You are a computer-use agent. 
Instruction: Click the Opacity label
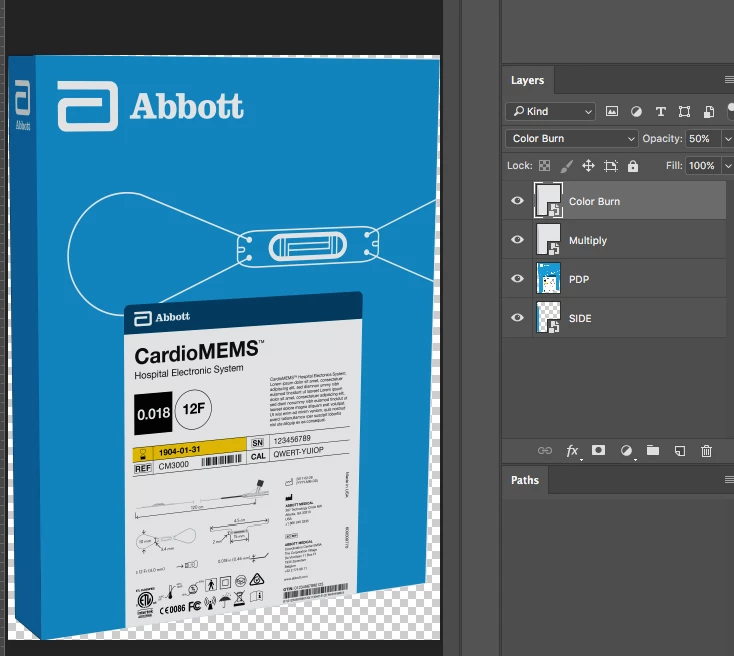662,139
